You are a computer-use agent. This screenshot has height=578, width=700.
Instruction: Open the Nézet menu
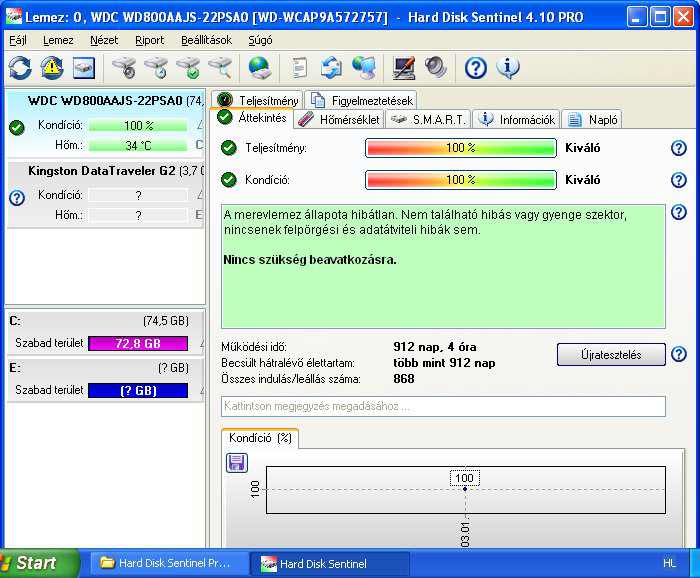point(104,40)
